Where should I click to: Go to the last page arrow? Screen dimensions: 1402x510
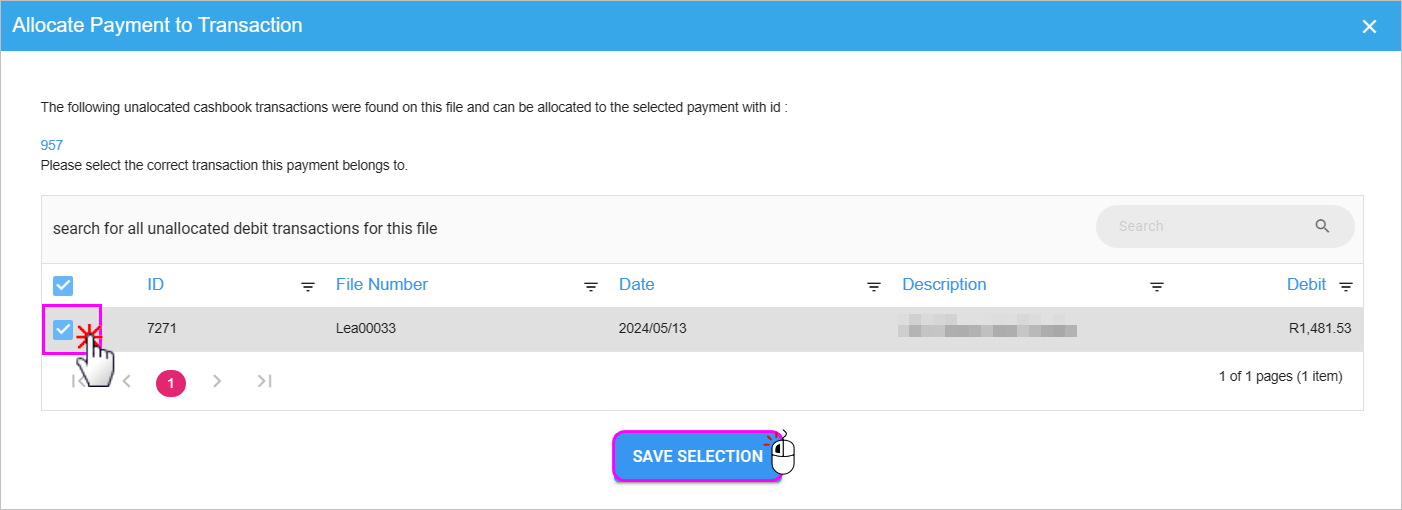[264, 381]
